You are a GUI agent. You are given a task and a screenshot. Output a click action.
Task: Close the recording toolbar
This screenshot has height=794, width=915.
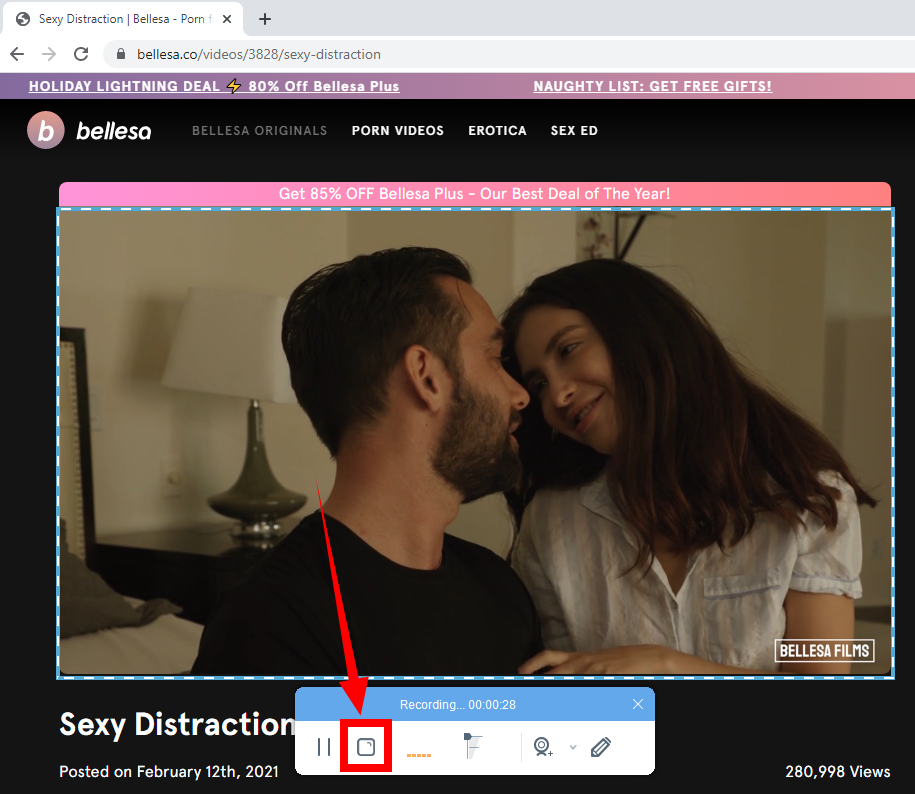click(638, 704)
